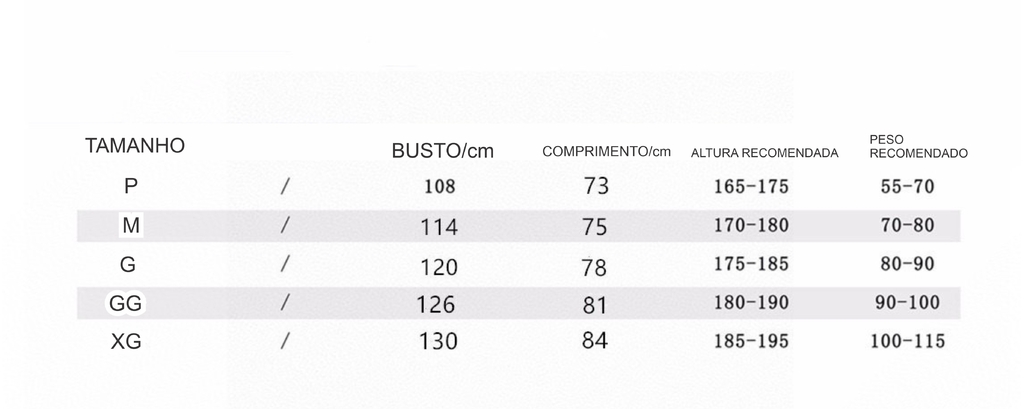Select bust value 126 in GG row

click(436, 304)
